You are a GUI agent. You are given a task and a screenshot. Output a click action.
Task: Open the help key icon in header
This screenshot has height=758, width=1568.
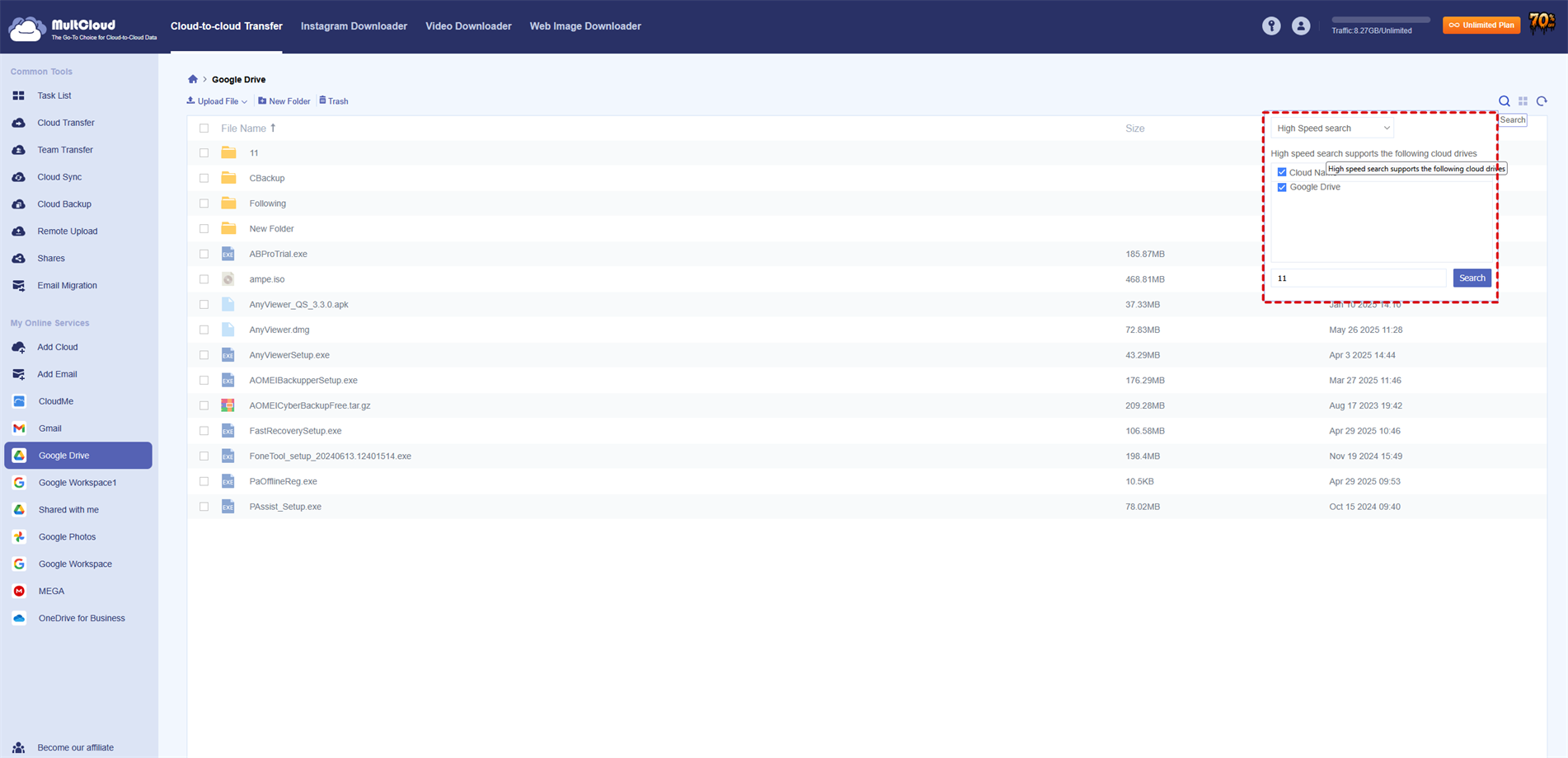click(1271, 26)
